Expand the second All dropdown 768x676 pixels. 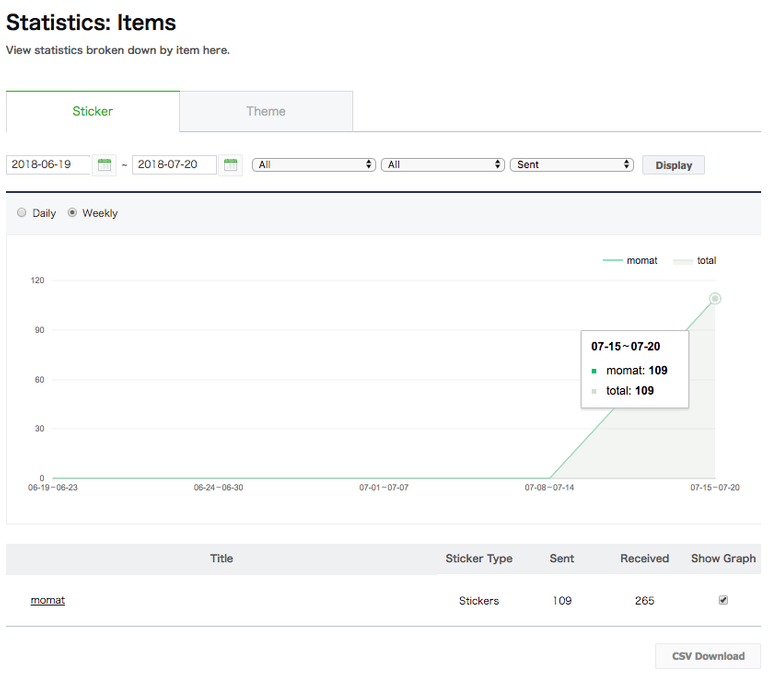coord(442,164)
